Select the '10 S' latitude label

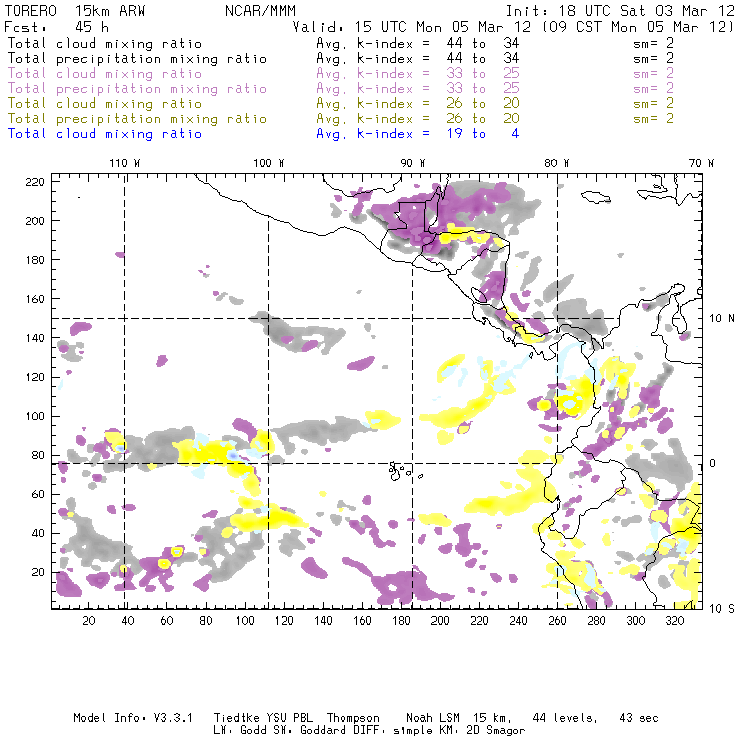click(x=722, y=608)
